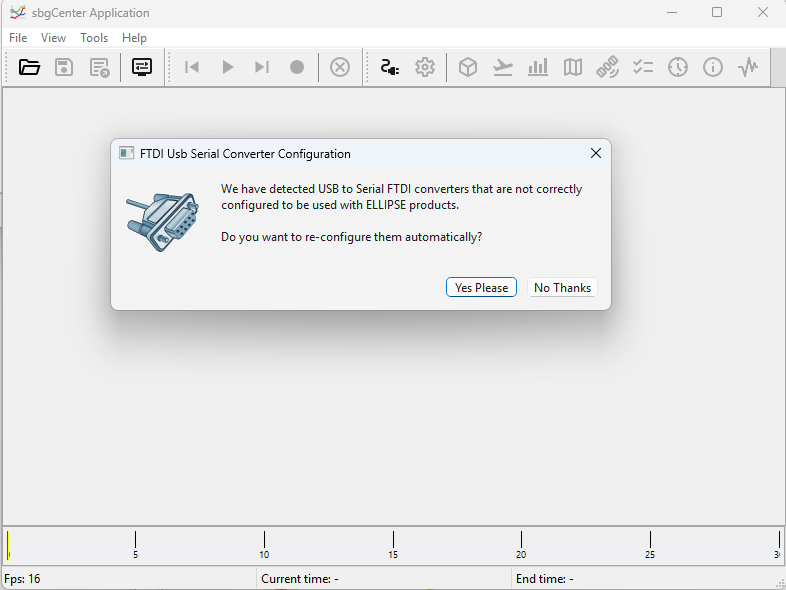Open the File menu
Image resolution: width=786 pixels, height=590 pixels.
click(x=18, y=38)
